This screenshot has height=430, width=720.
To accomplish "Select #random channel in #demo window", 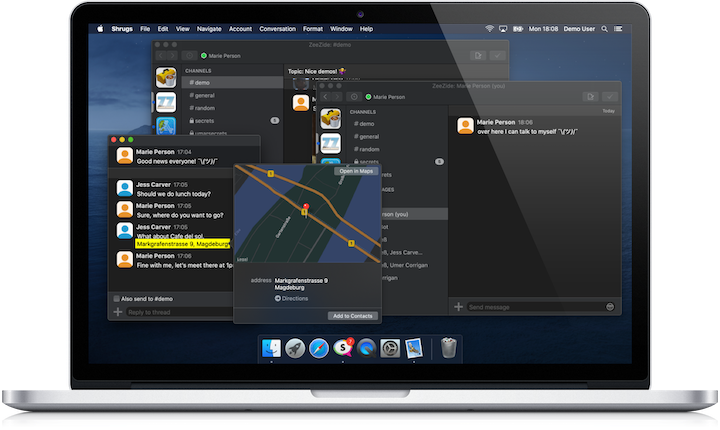I will [232, 108].
